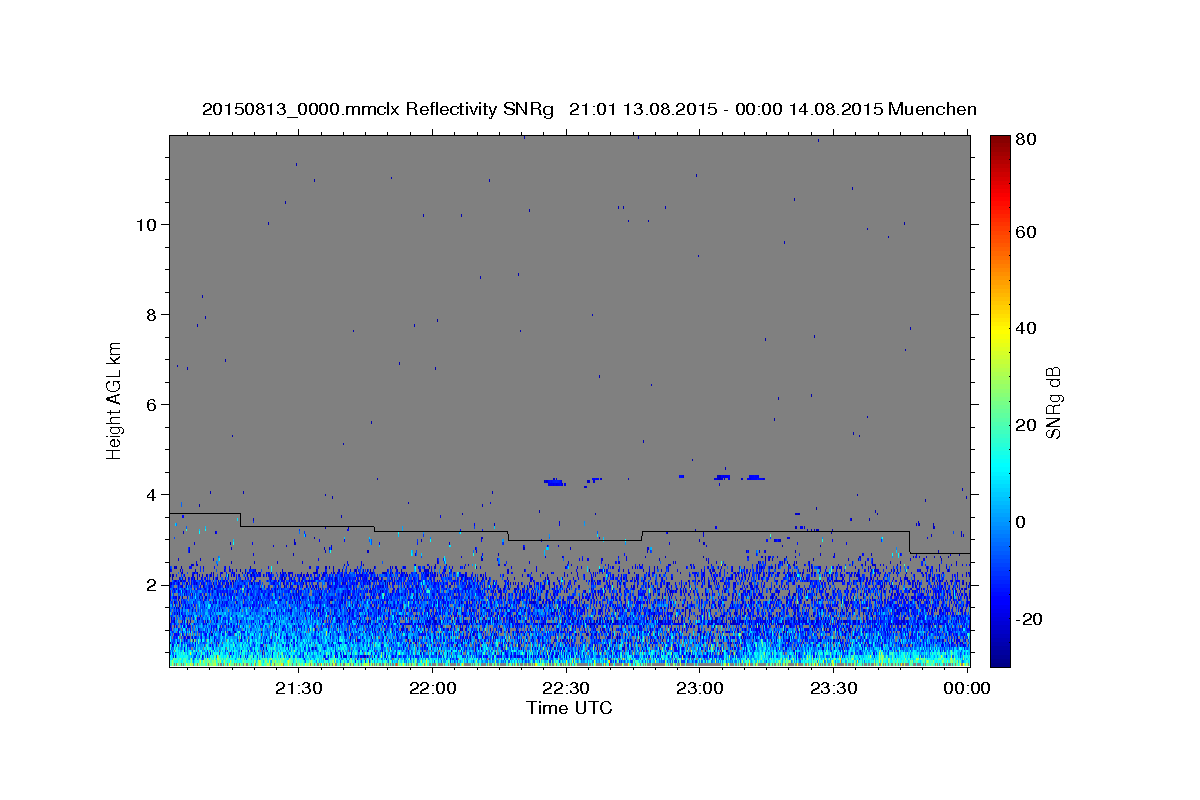Click the 21:30 time tick label
This screenshot has width=1200, height=800.
point(298,688)
